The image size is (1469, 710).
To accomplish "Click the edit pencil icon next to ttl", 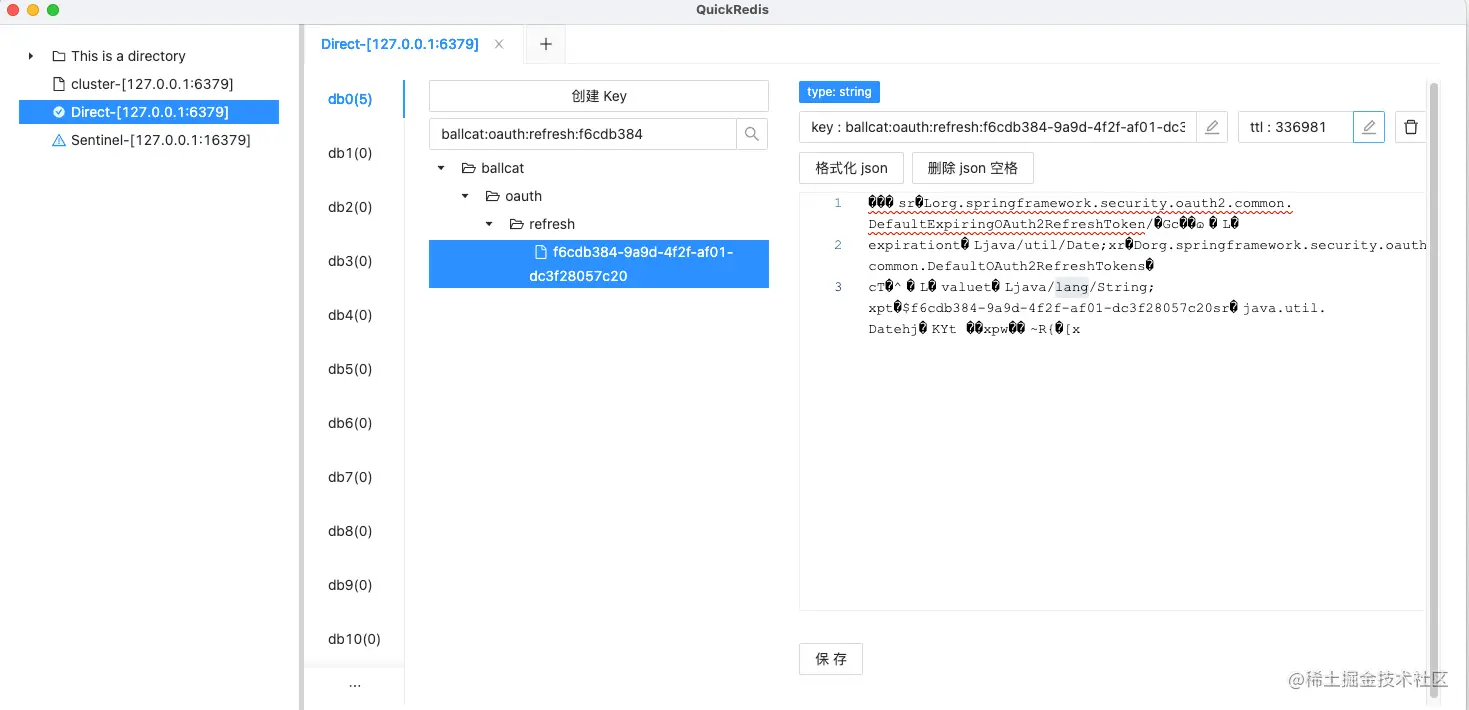I will tap(1369, 127).
